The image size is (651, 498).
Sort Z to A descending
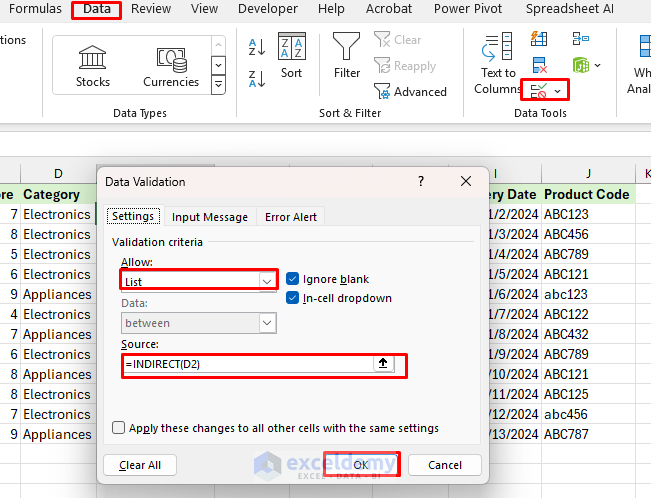pos(257,79)
